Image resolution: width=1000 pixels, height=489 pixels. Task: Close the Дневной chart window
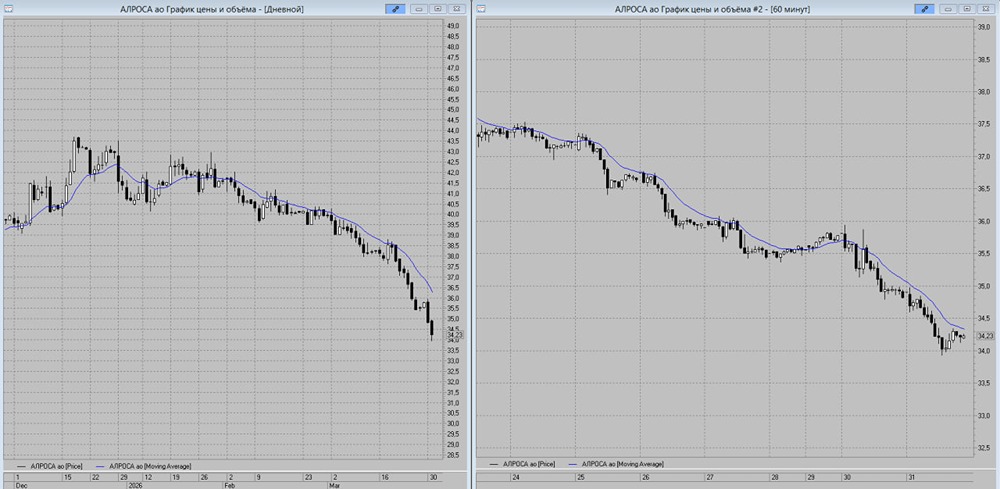pyautogui.click(x=457, y=9)
